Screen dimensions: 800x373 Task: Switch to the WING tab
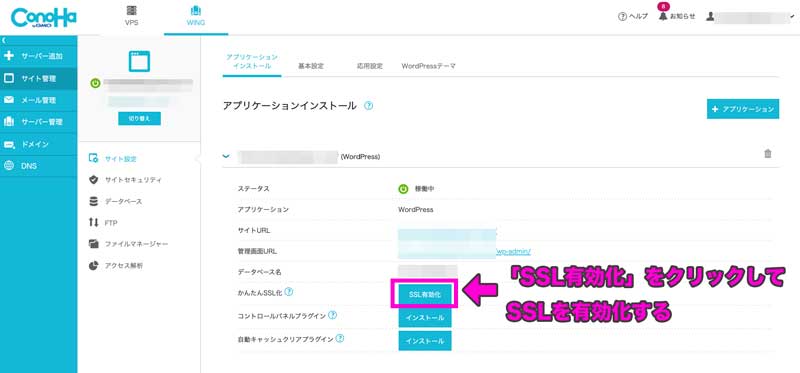pyautogui.click(x=196, y=16)
